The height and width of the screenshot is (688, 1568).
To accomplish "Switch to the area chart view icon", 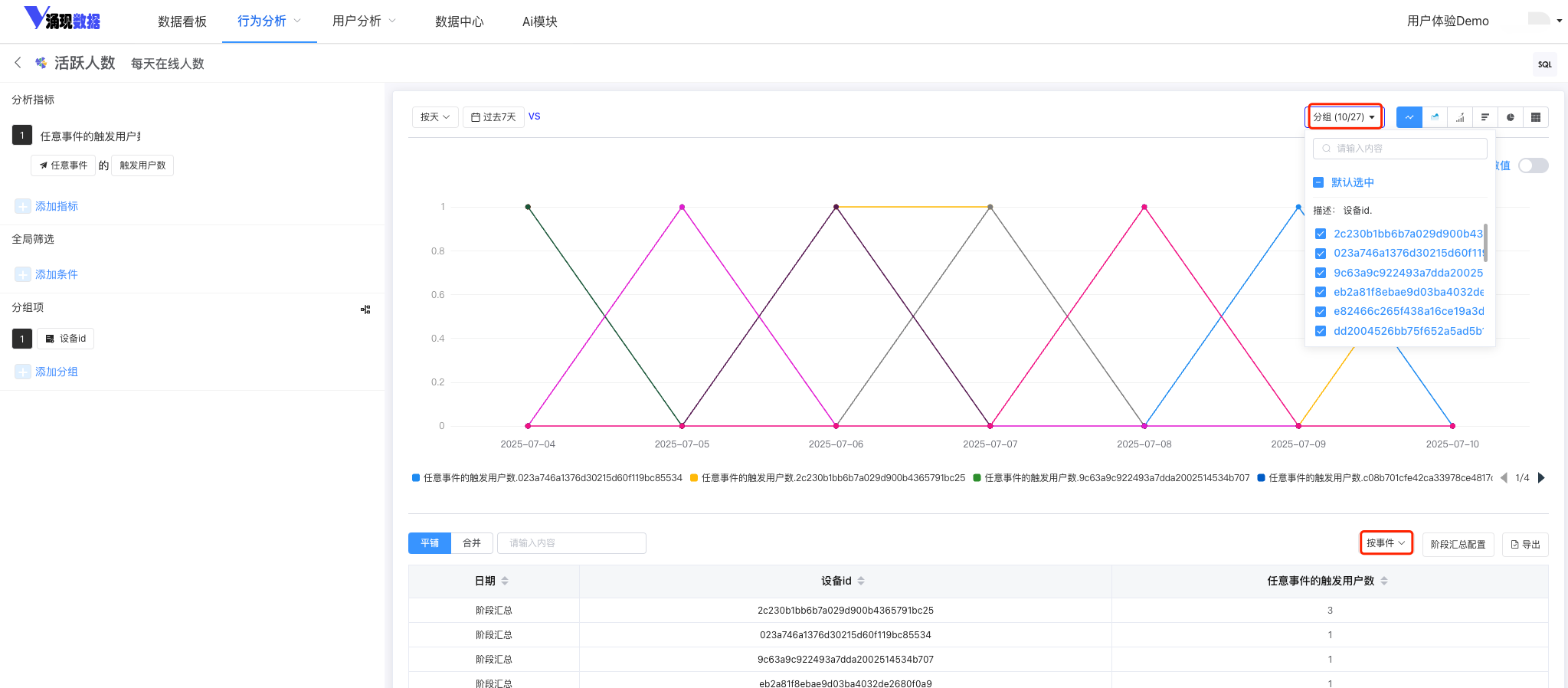I will pos(1435,117).
